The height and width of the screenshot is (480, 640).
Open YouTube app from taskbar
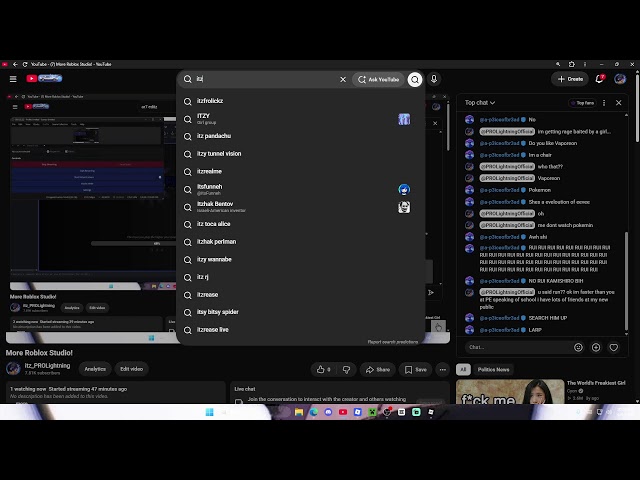[x=343, y=412]
